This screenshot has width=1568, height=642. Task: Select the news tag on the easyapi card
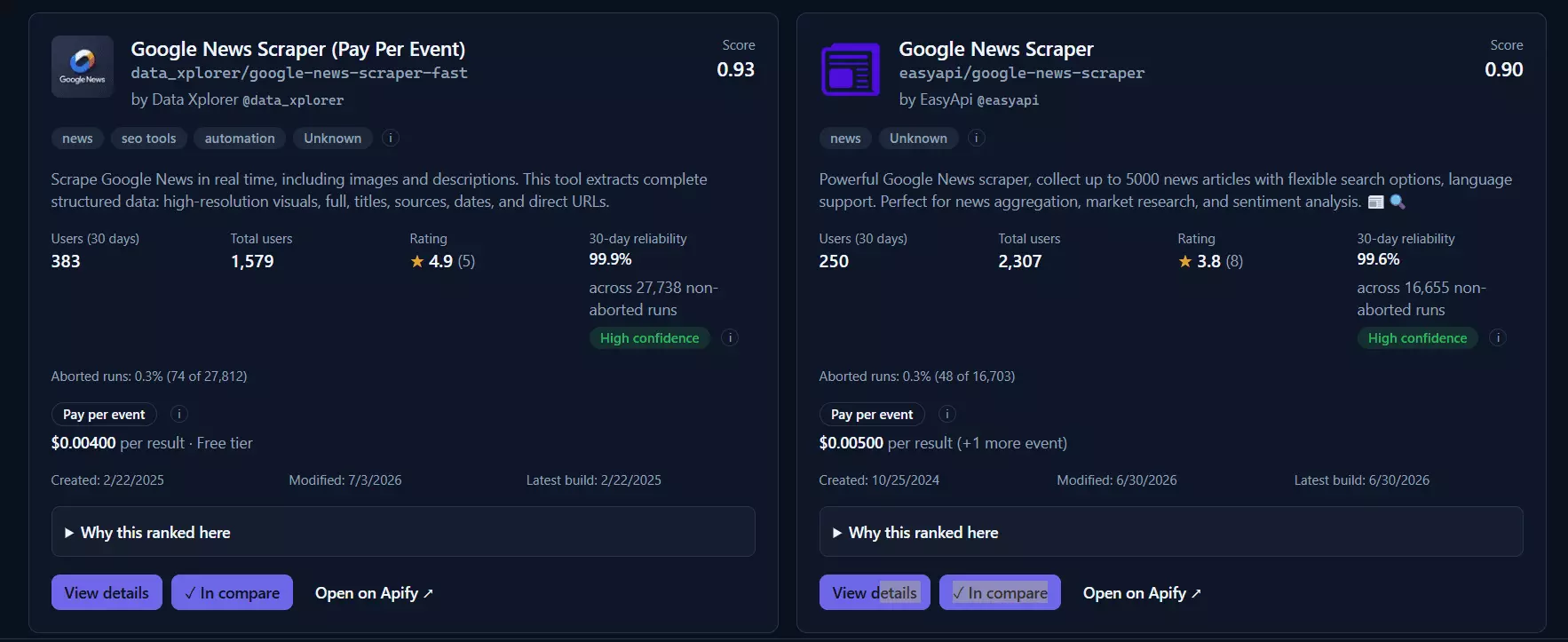tap(845, 139)
